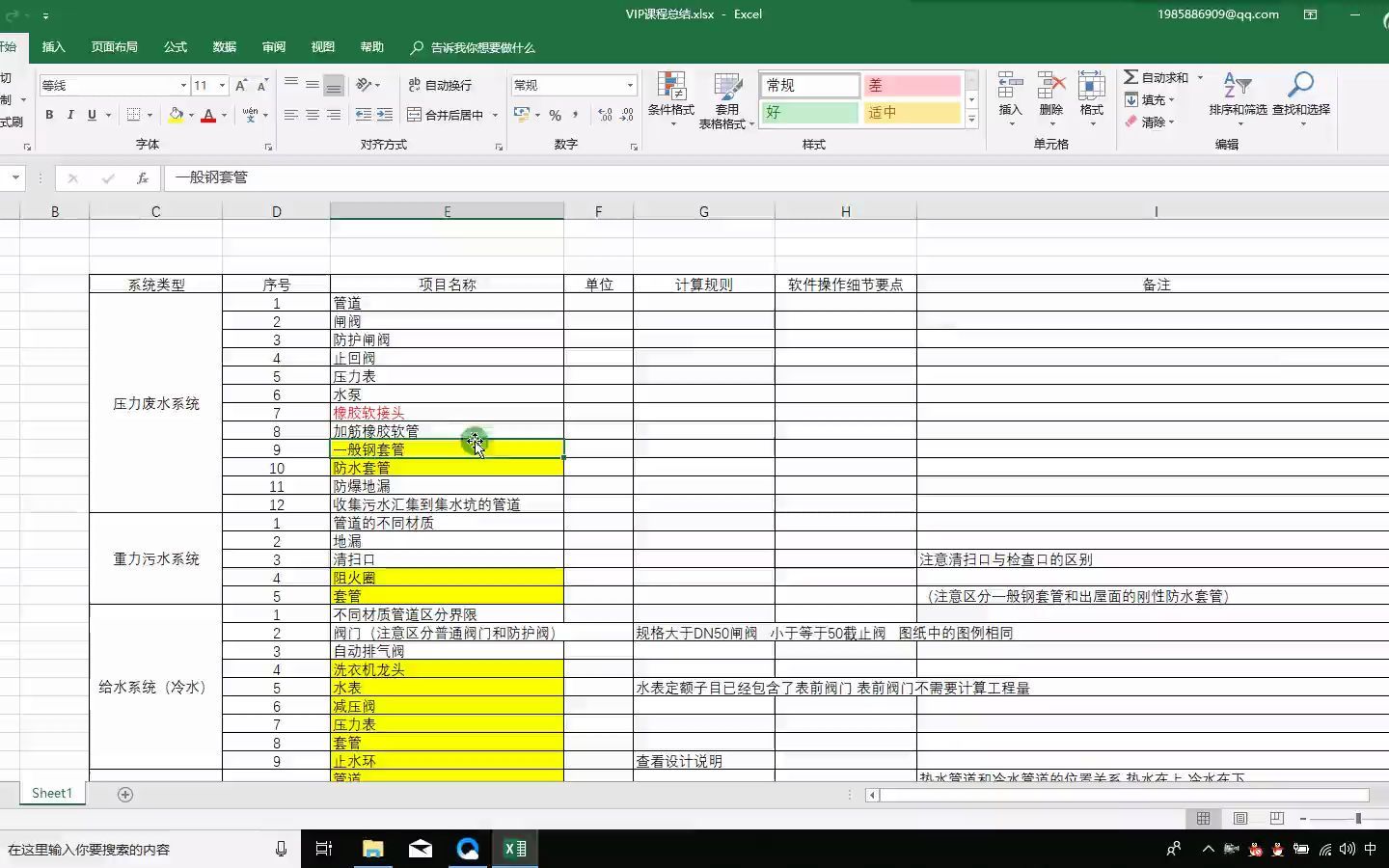Open the font name dropdown 等线
The height and width of the screenshot is (868, 1389).
coord(183,85)
